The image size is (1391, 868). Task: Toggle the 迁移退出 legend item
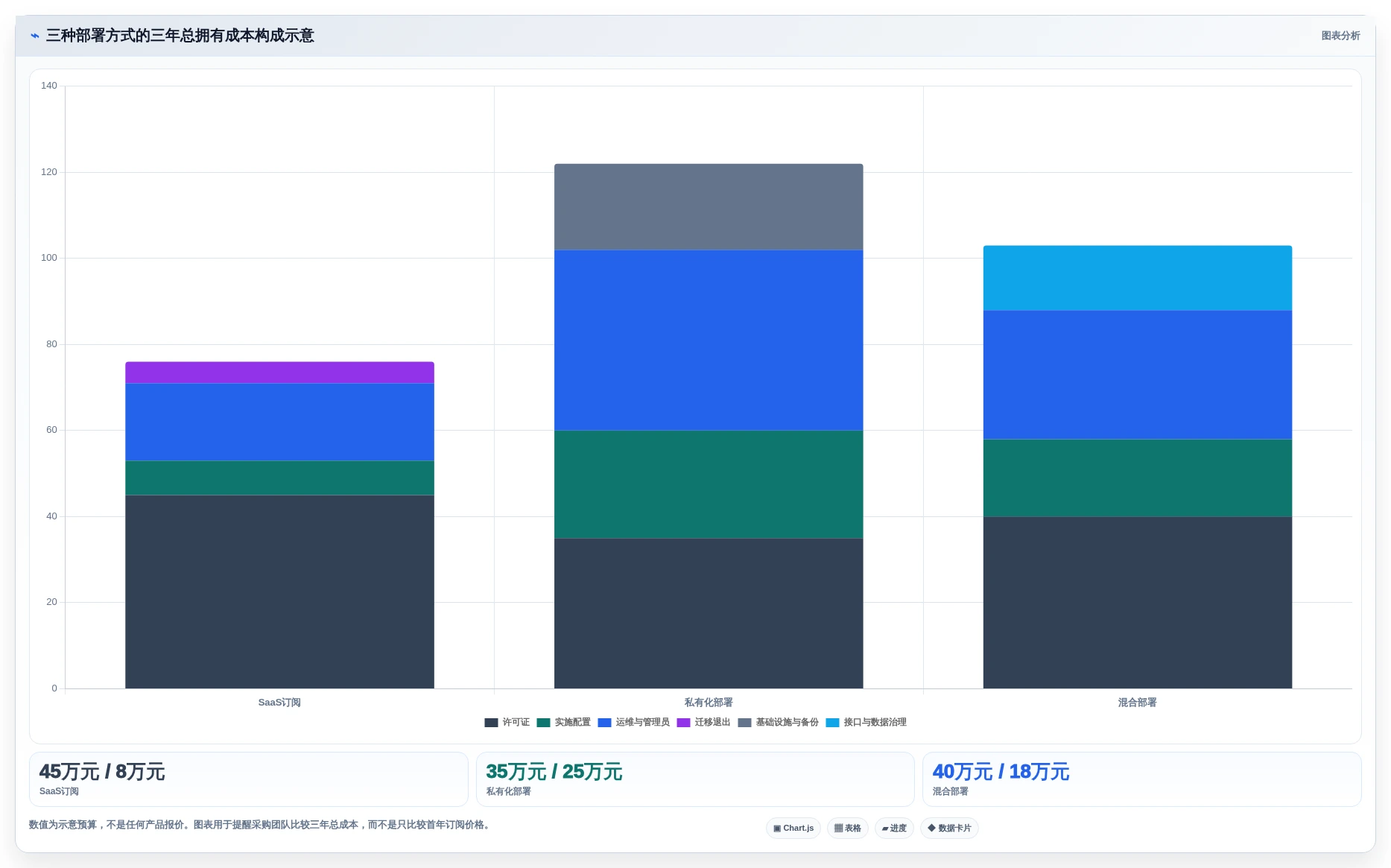click(x=703, y=722)
